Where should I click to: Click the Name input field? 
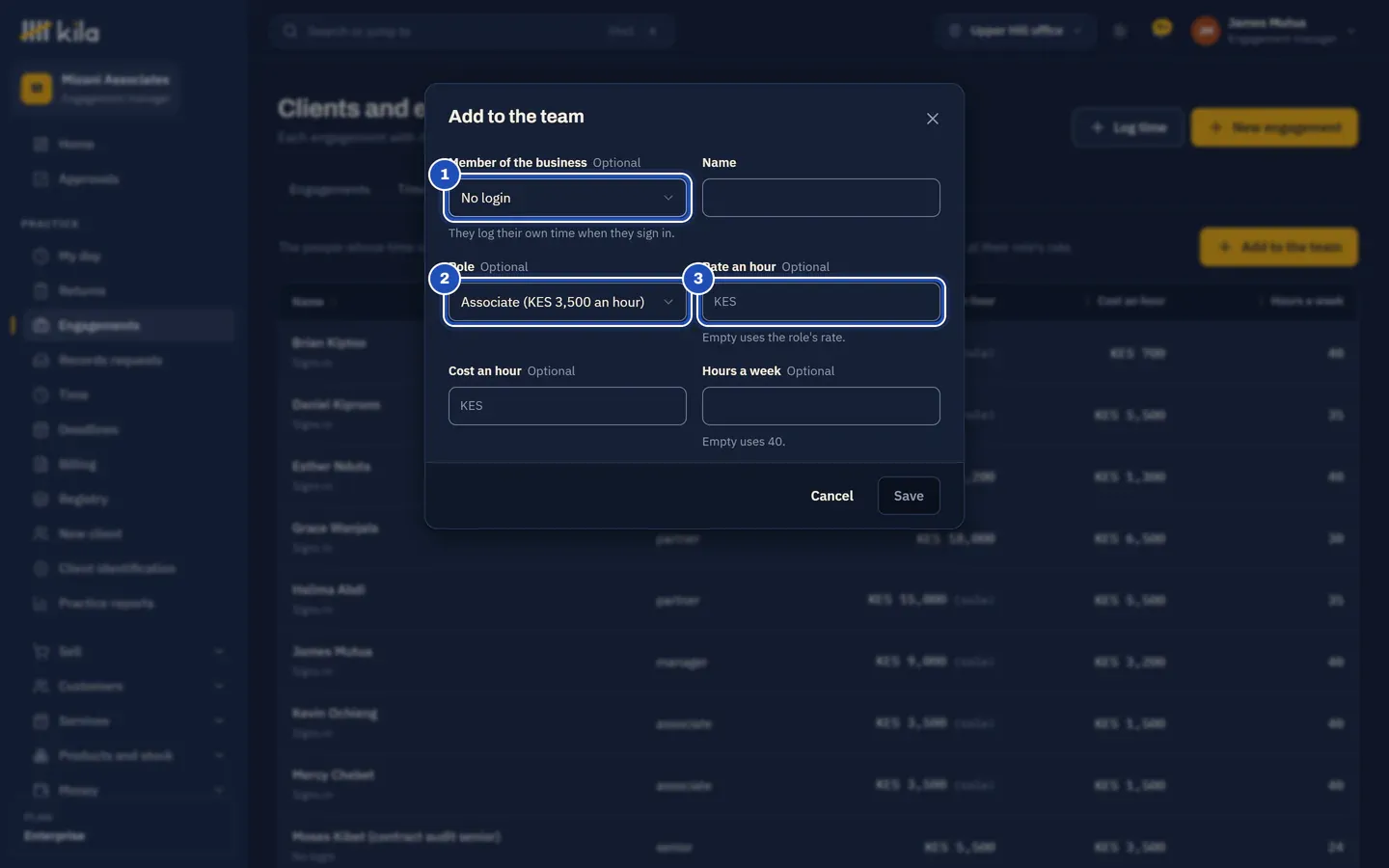[x=821, y=198]
